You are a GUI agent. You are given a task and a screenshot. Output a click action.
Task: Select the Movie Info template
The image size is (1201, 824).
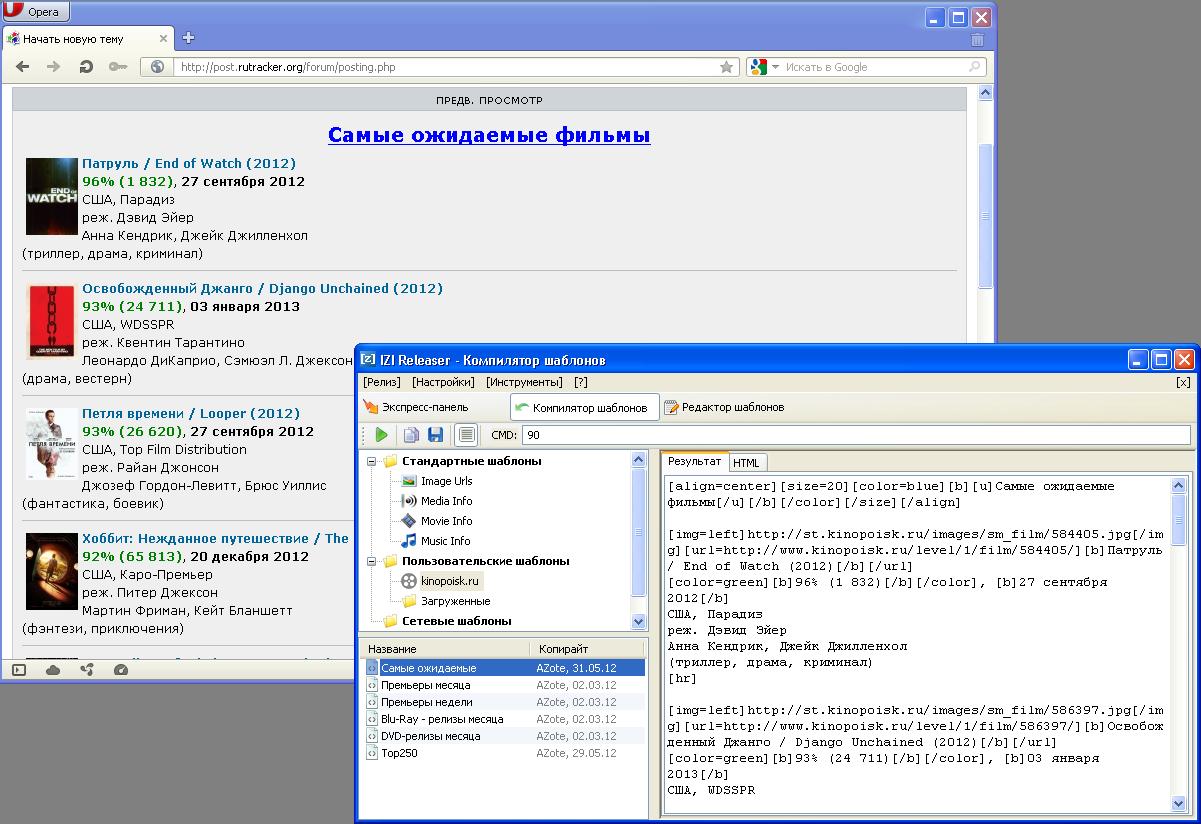[447, 521]
